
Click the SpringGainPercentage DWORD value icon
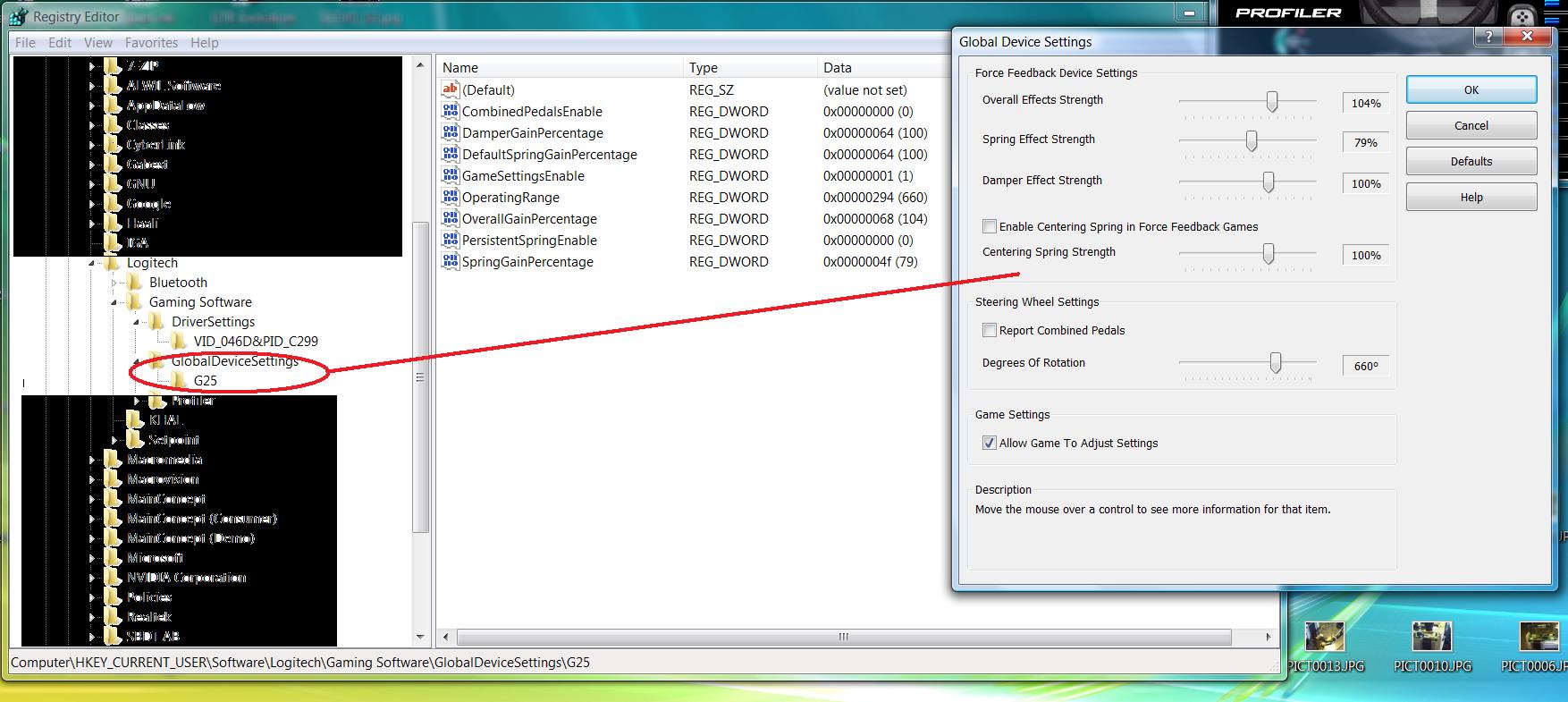(451, 261)
